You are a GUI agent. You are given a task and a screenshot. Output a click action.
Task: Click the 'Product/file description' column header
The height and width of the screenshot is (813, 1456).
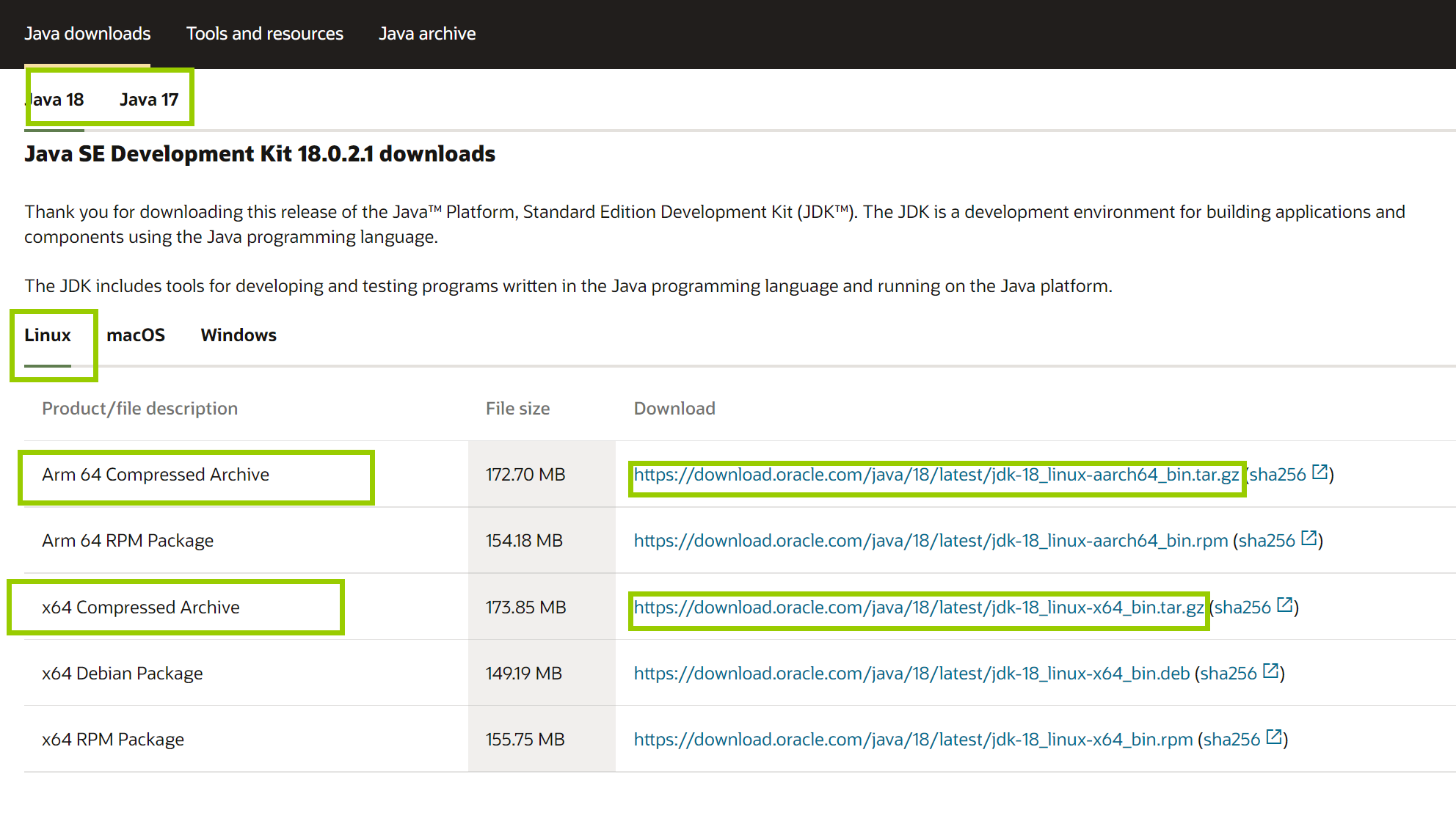click(x=140, y=409)
